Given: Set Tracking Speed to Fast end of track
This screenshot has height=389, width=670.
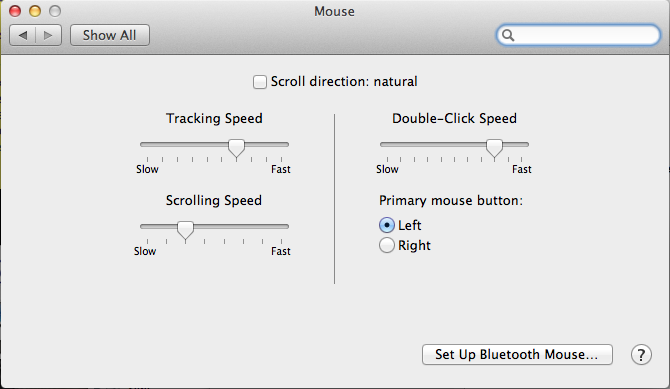Looking at the screenshot, I should 281,144.
